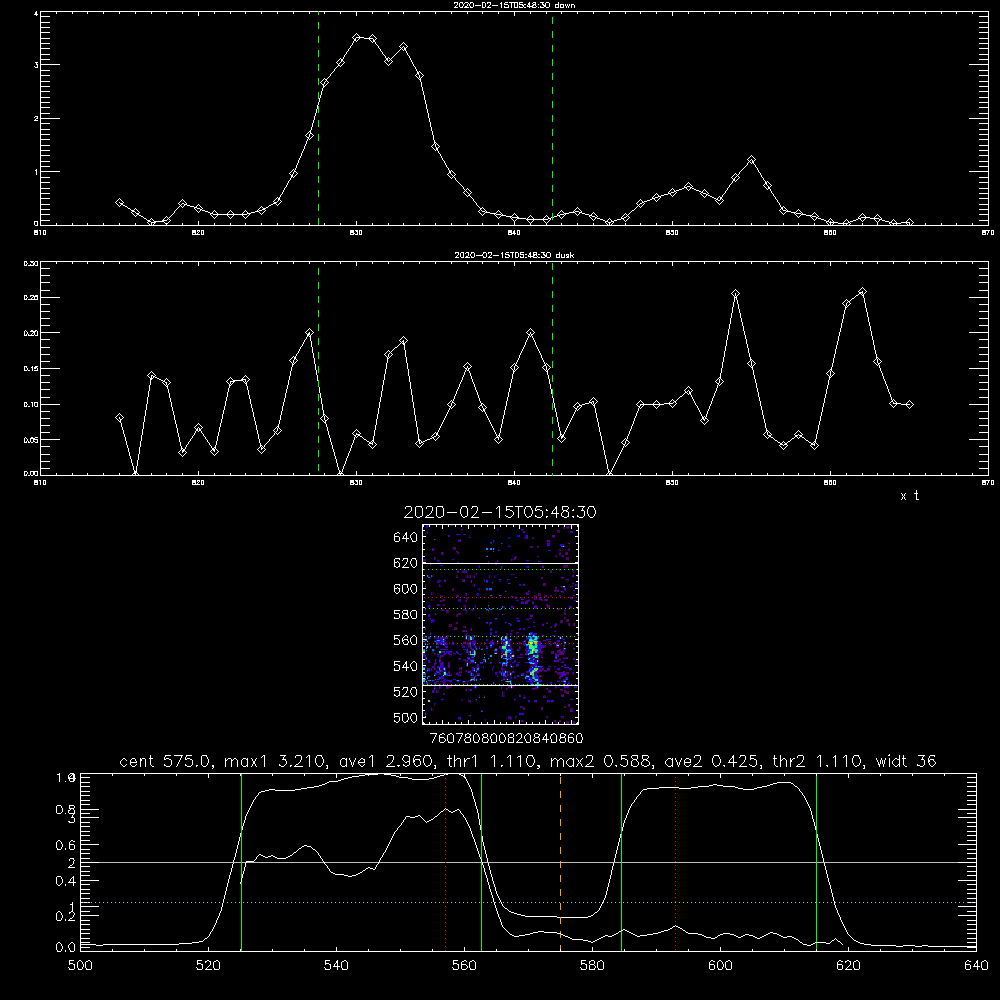Click the '820' x-axis label under the dusk plot
The image size is (1000, 1000).
(x=198, y=483)
